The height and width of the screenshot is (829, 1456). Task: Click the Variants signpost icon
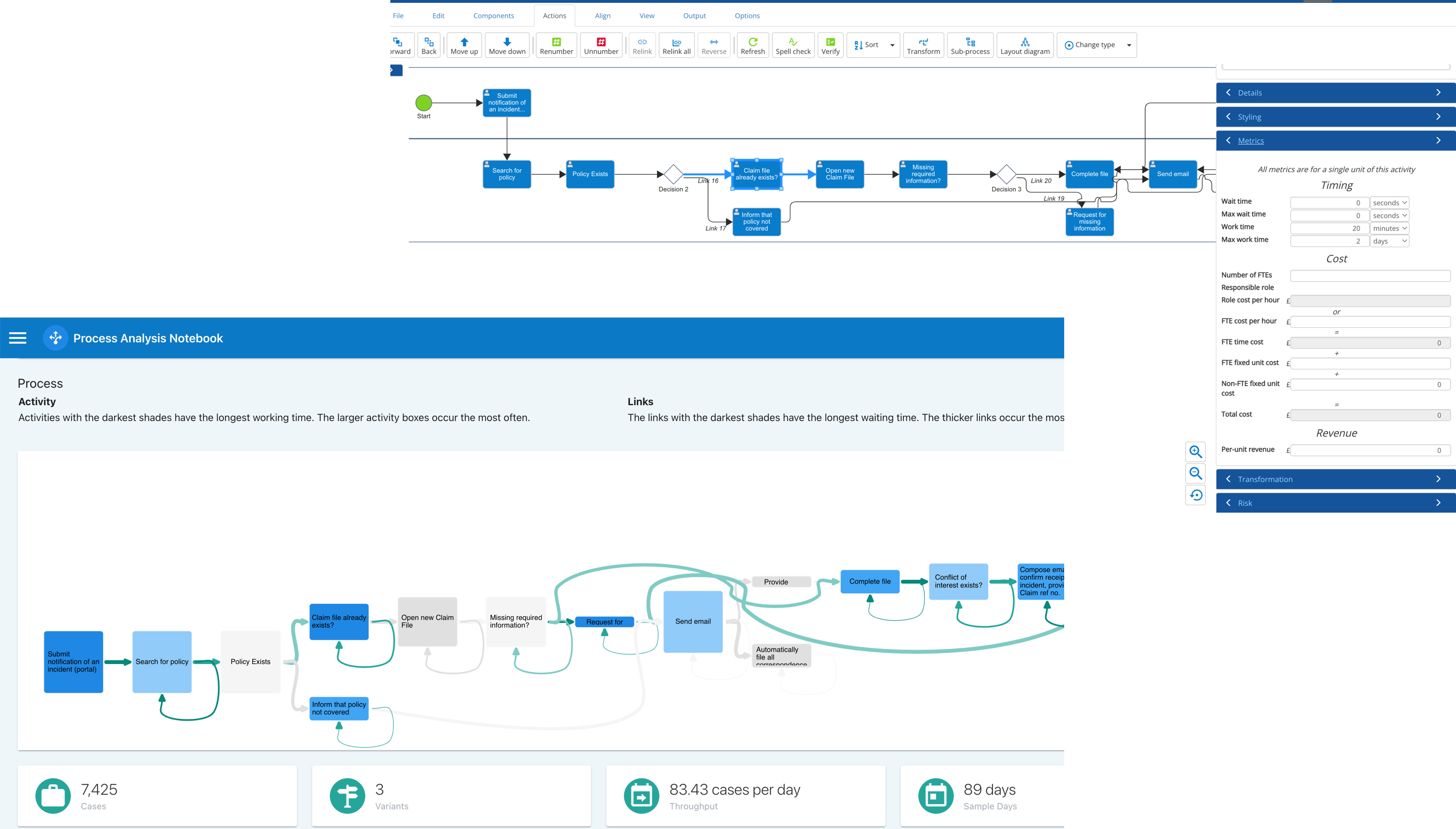click(347, 795)
